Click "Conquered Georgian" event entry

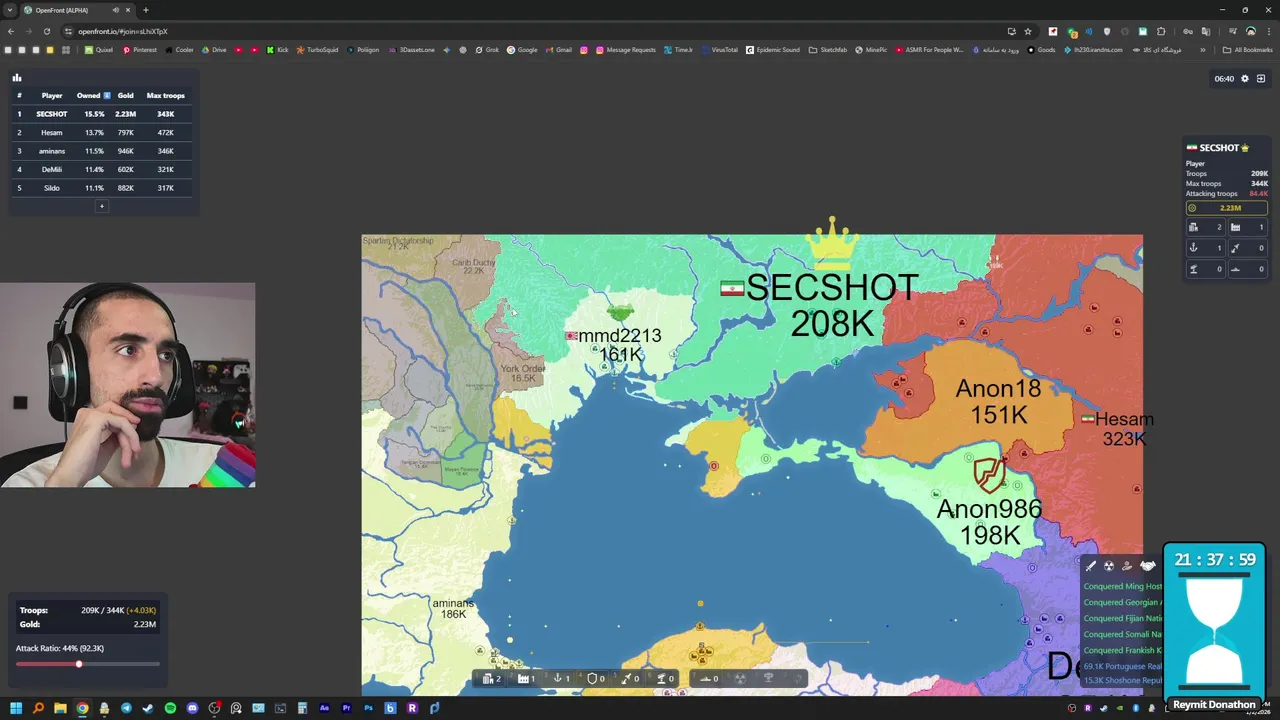click(x=1123, y=603)
